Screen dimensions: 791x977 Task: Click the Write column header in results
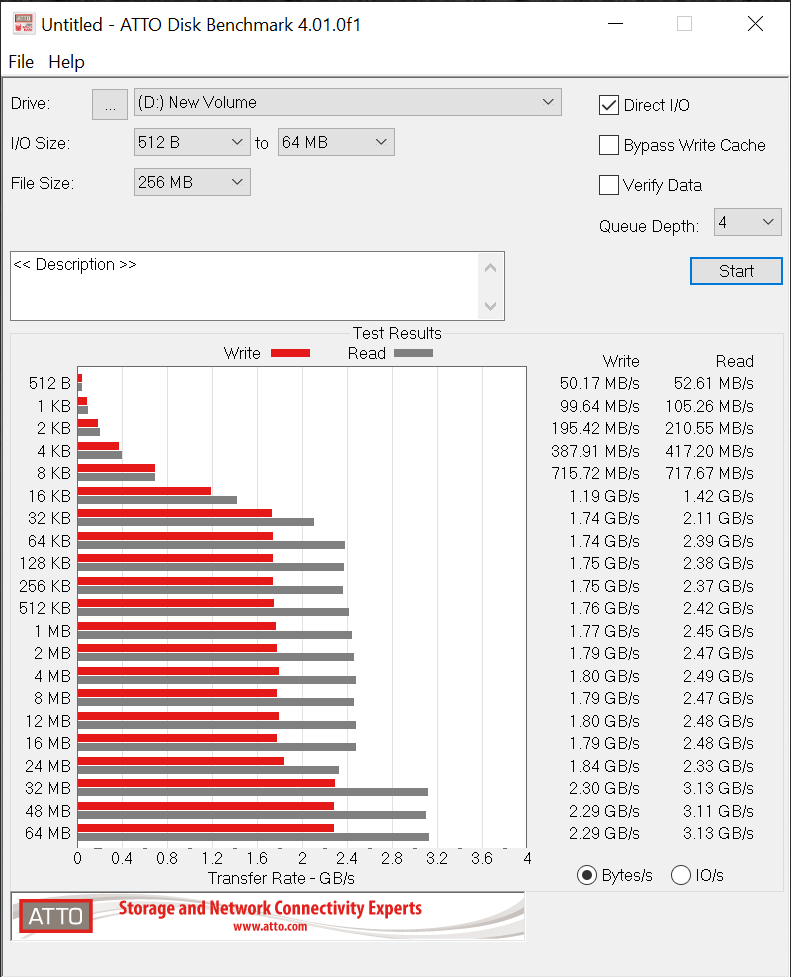click(x=621, y=361)
